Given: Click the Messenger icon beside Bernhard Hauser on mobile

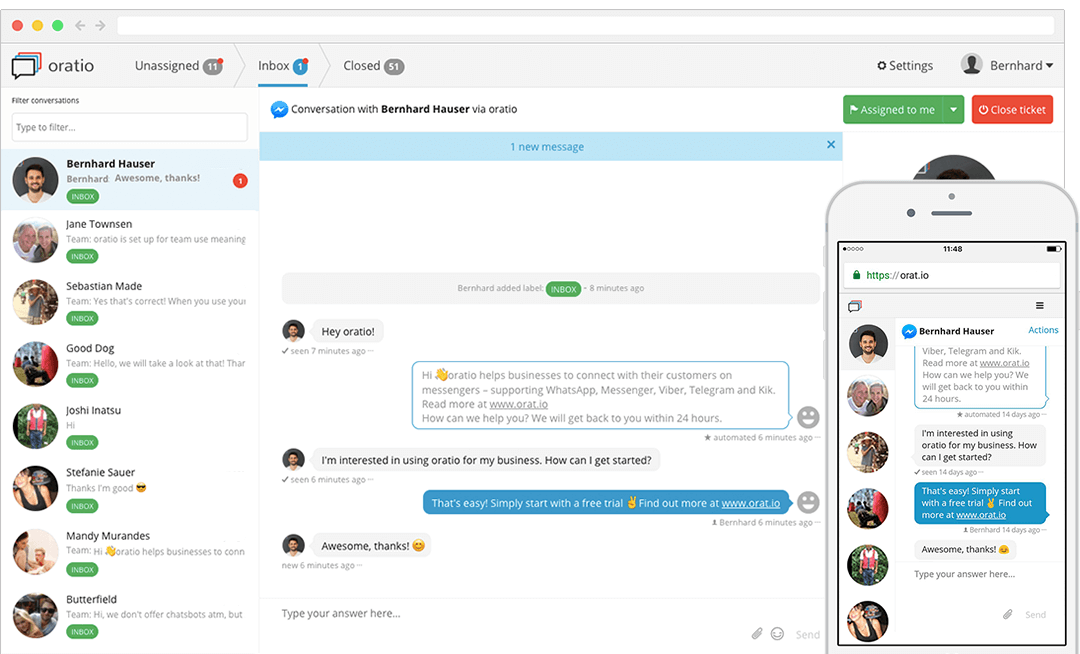Looking at the screenshot, I should pyautogui.click(x=908, y=330).
